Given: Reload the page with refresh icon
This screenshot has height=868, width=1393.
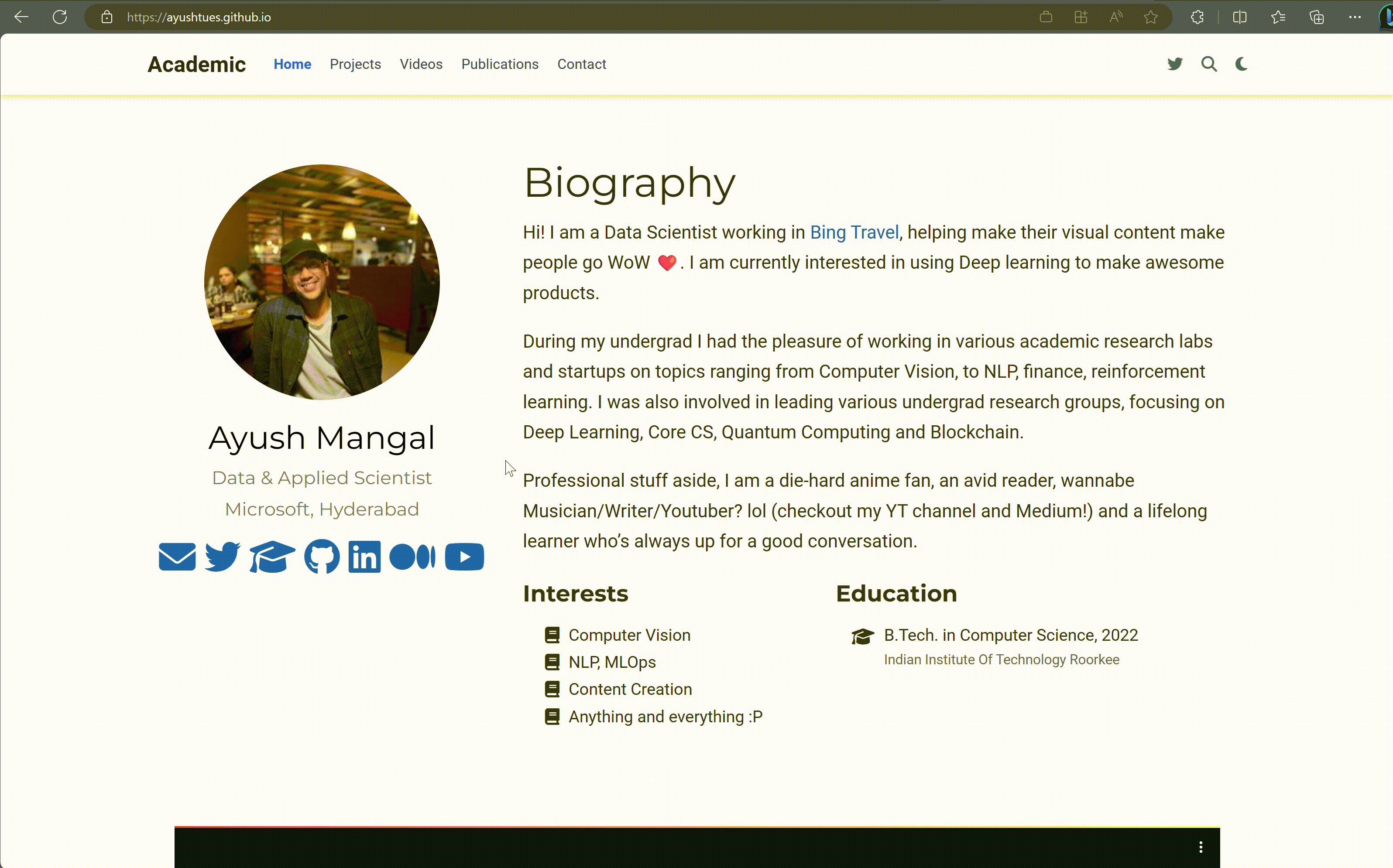Looking at the screenshot, I should pyautogui.click(x=60, y=17).
